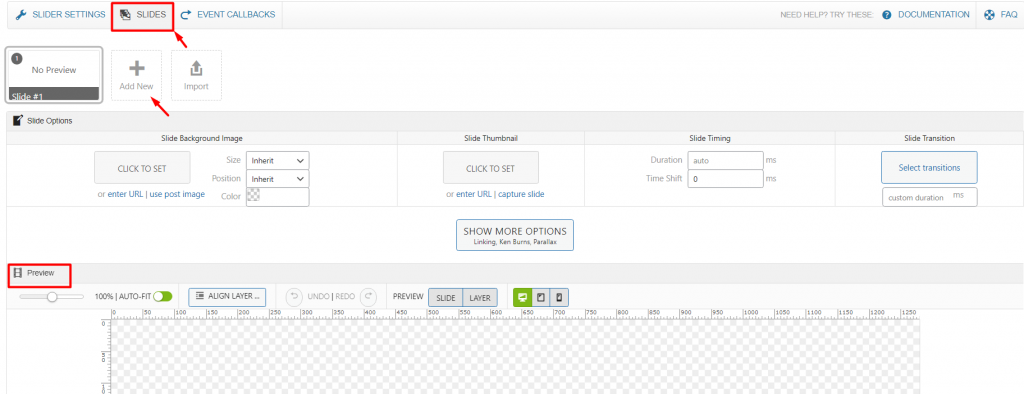Toggle the AUTO-FIT switch
The height and width of the screenshot is (394, 1024).
tap(163, 297)
